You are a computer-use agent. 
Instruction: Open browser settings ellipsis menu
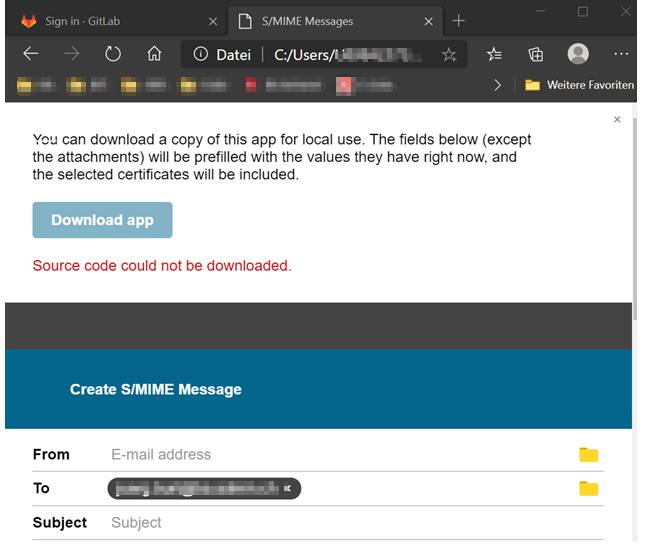tap(621, 54)
